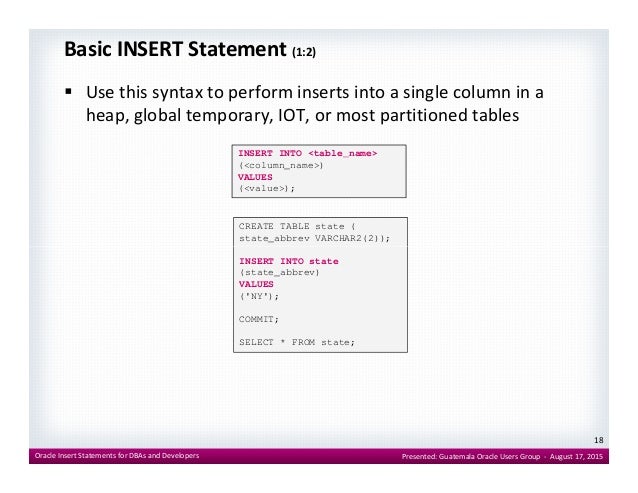
Task: Click the COMMIT; statement
Action: 259,319
